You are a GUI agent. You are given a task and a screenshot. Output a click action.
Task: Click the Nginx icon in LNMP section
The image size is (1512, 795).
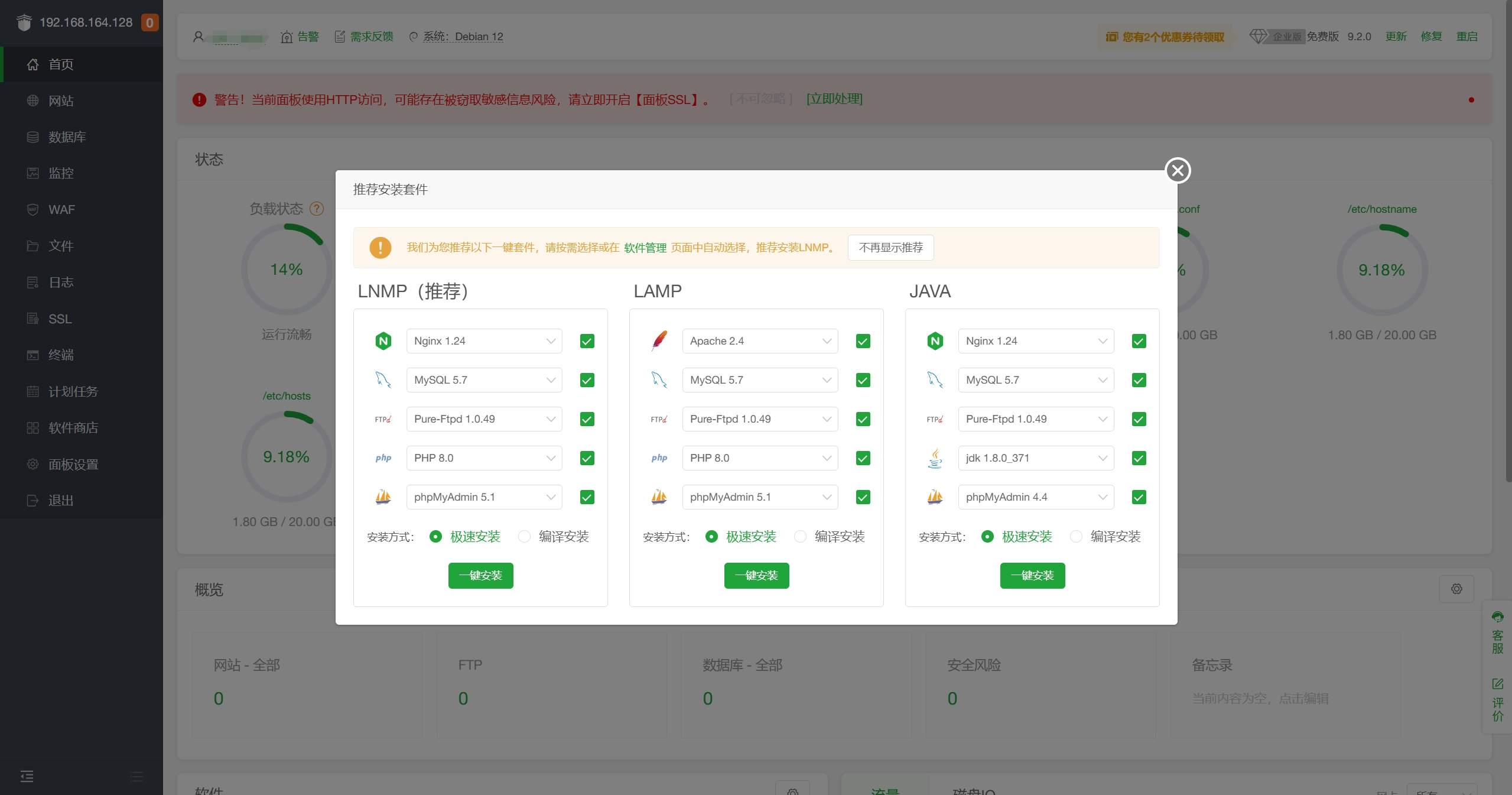tap(383, 340)
